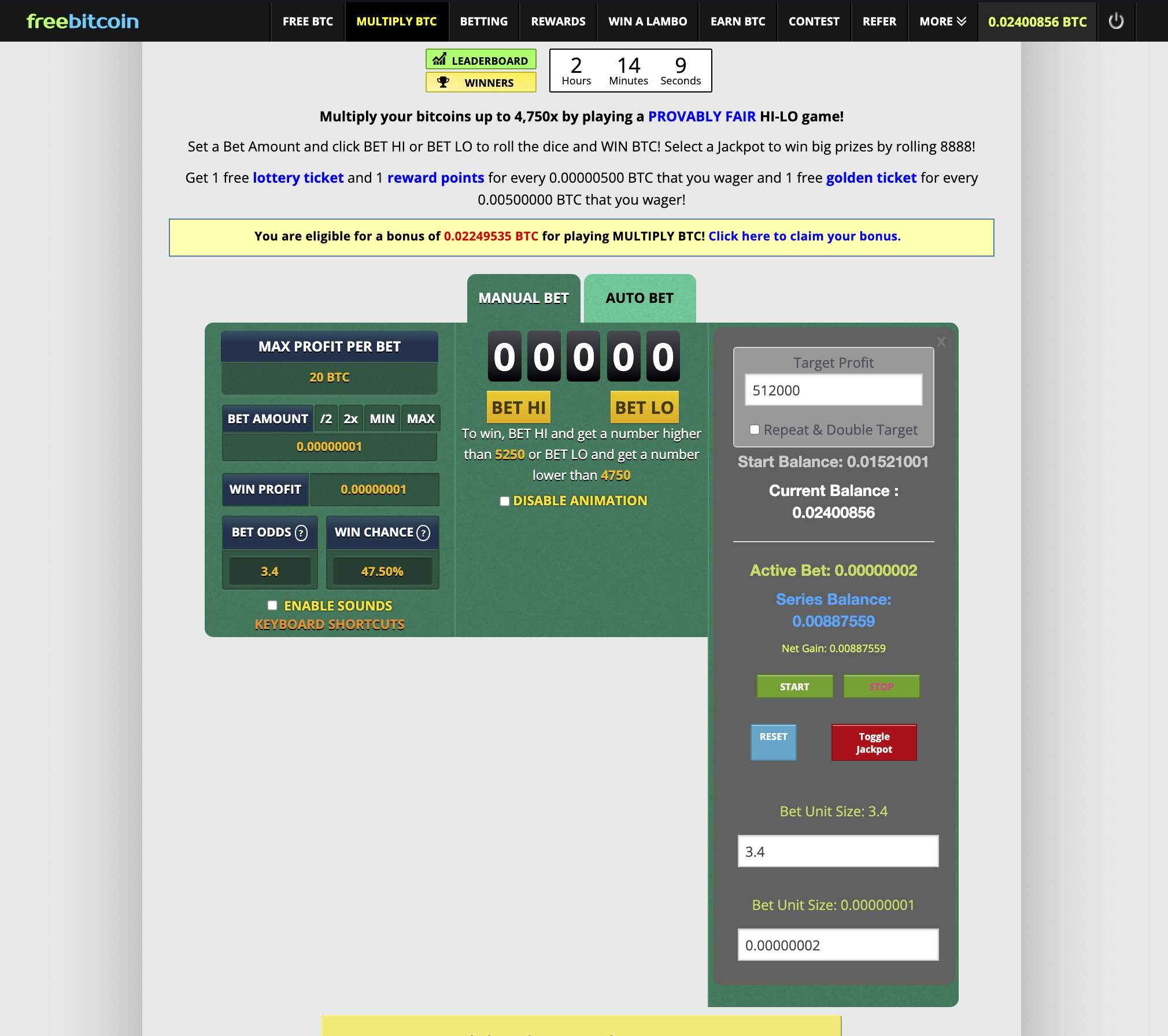Click the power/logout icon top right
The height and width of the screenshot is (1036, 1168).
pyautogui.click(x=1117, y=21)
